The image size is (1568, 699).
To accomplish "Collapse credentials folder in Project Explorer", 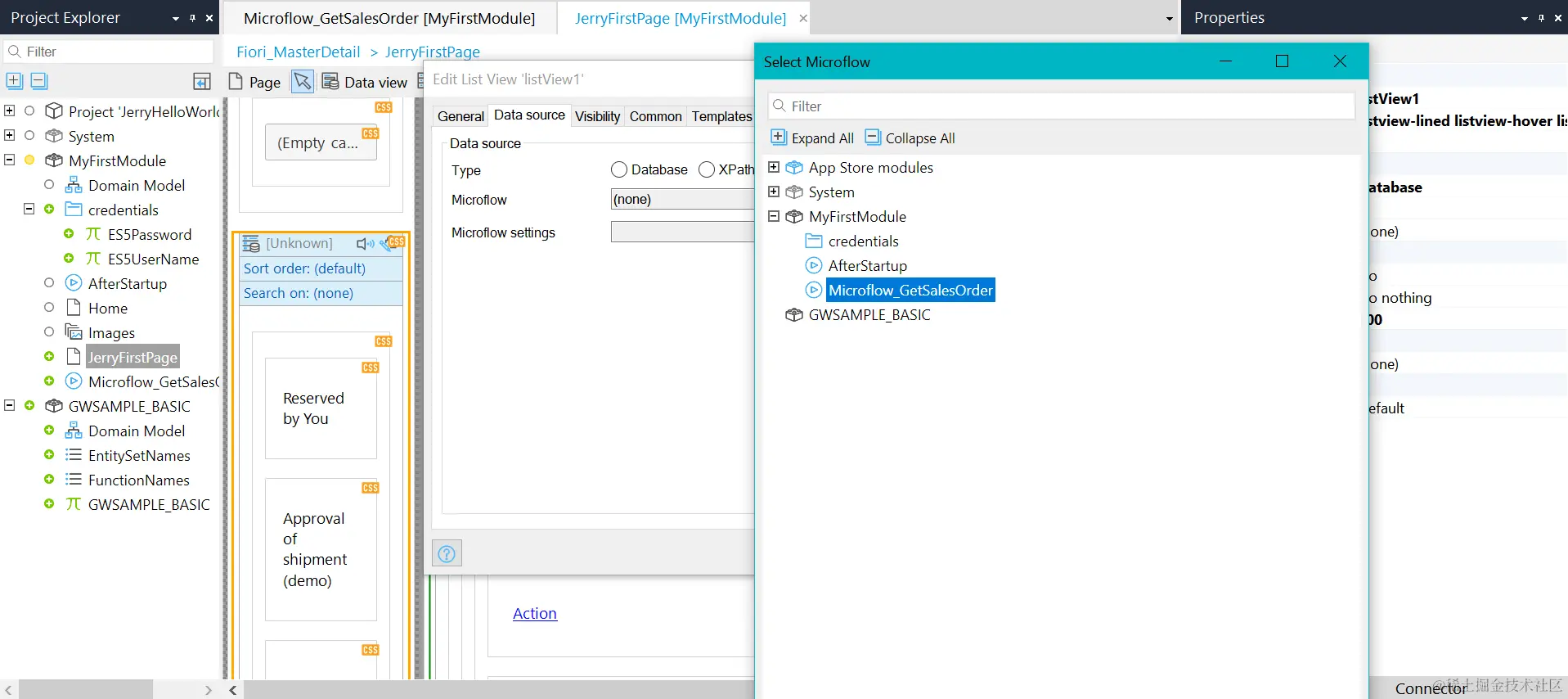I will (x=29, y=209).
